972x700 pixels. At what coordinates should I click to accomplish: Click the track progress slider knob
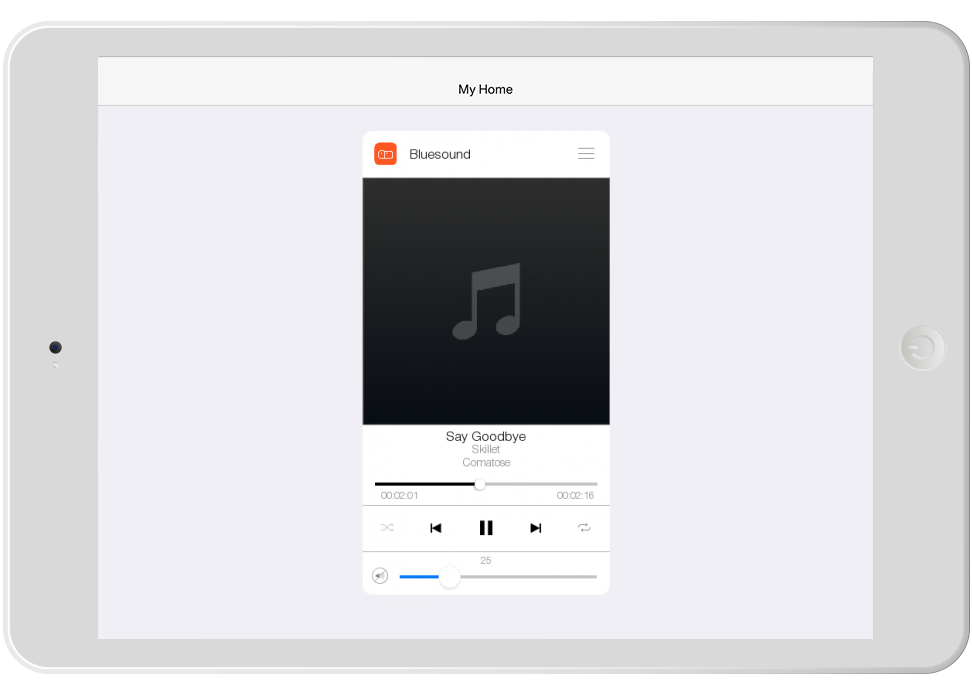pos(480,484)
